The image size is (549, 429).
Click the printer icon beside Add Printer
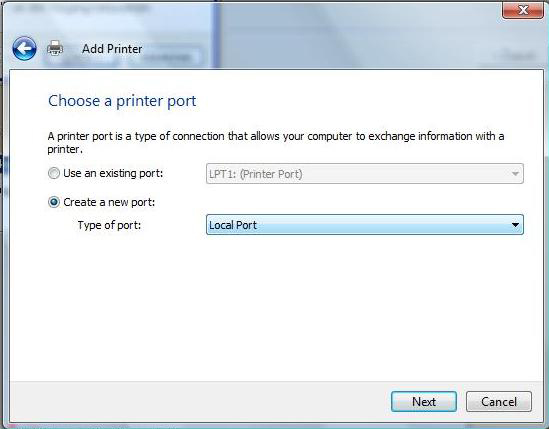[x=55, y=48]
